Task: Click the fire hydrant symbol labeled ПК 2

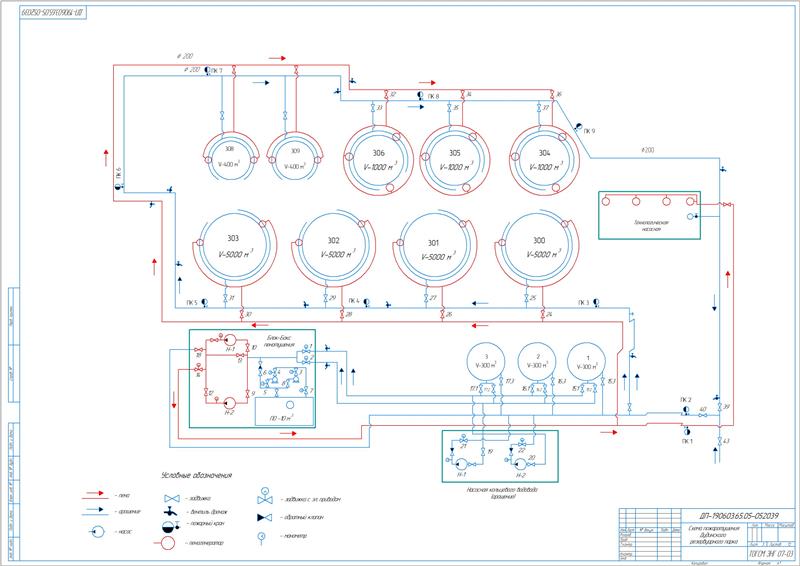Action: 686,410
